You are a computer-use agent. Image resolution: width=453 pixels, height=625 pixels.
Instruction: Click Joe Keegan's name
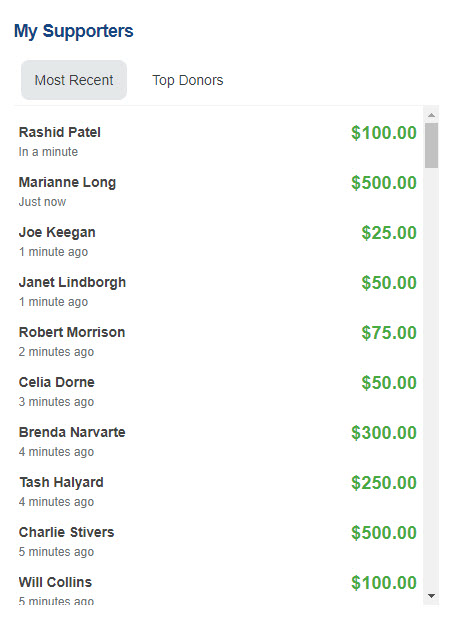tap(57, 232)
